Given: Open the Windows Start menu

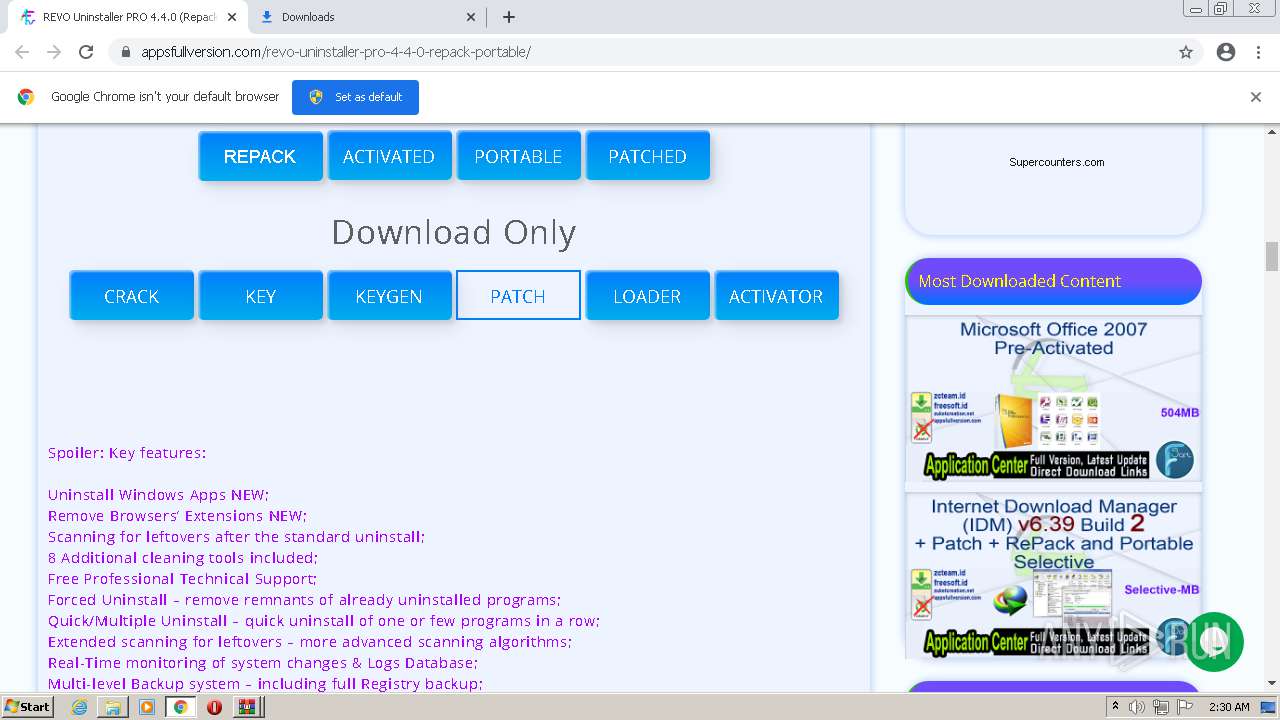Looking at the screenshot, I should (x=28, y=707).
